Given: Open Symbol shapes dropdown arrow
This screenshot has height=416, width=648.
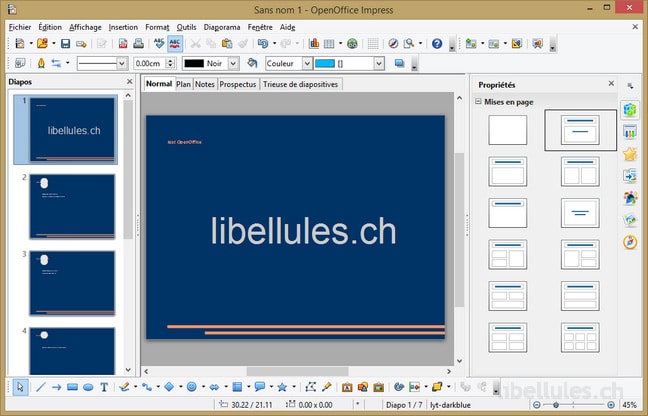Looking at the screenshot, I should point(203,387).
